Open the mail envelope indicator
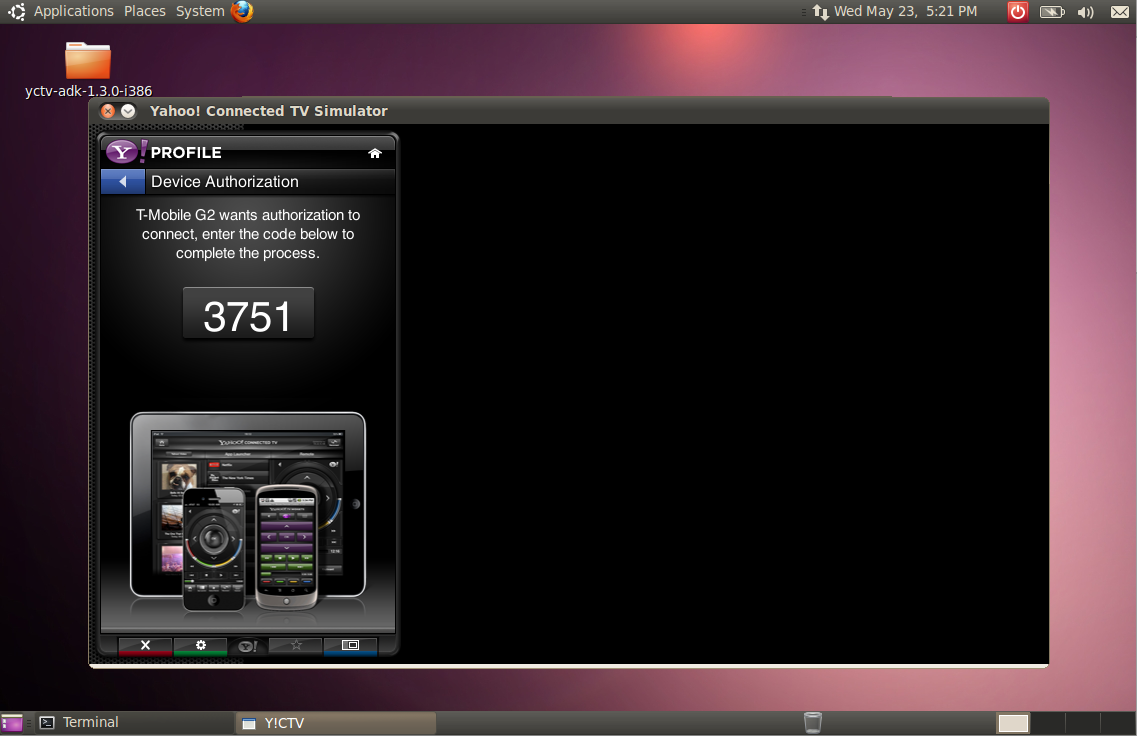The width and height of the screenshot is (1137, 736). click(1120, 12)
